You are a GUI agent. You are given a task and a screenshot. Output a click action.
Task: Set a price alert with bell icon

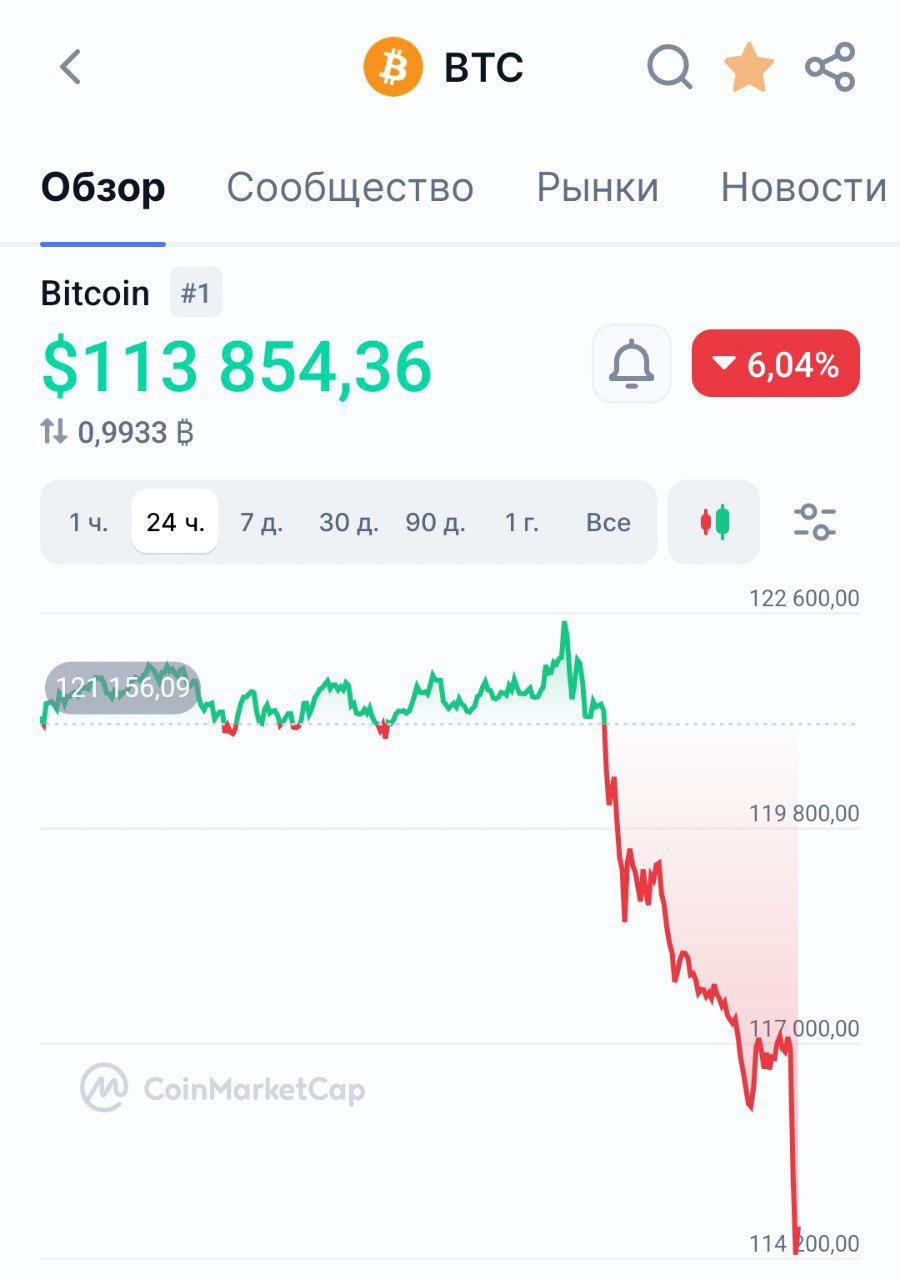pyautogui.click(x=632, y=364)
